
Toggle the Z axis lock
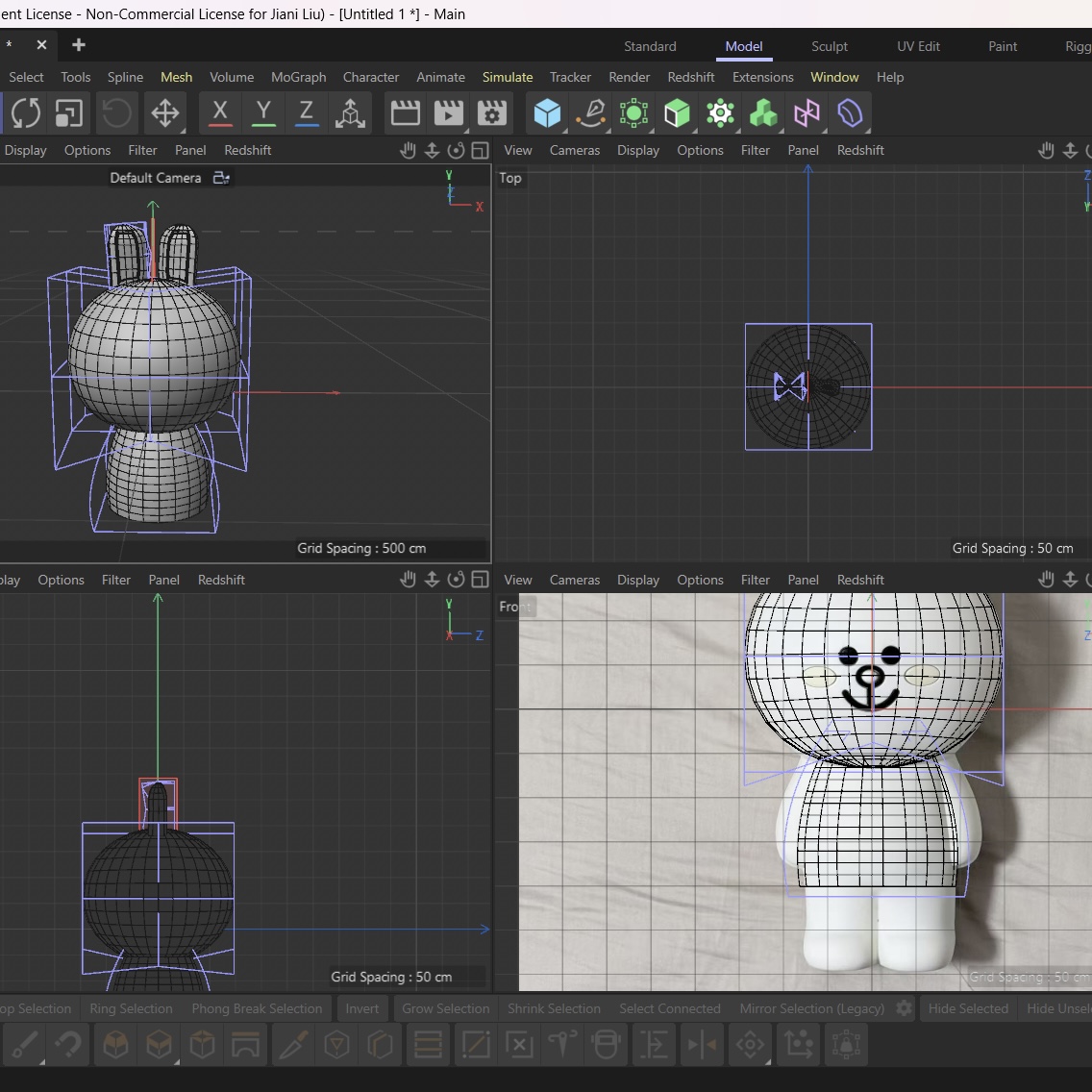click(307, 112)
